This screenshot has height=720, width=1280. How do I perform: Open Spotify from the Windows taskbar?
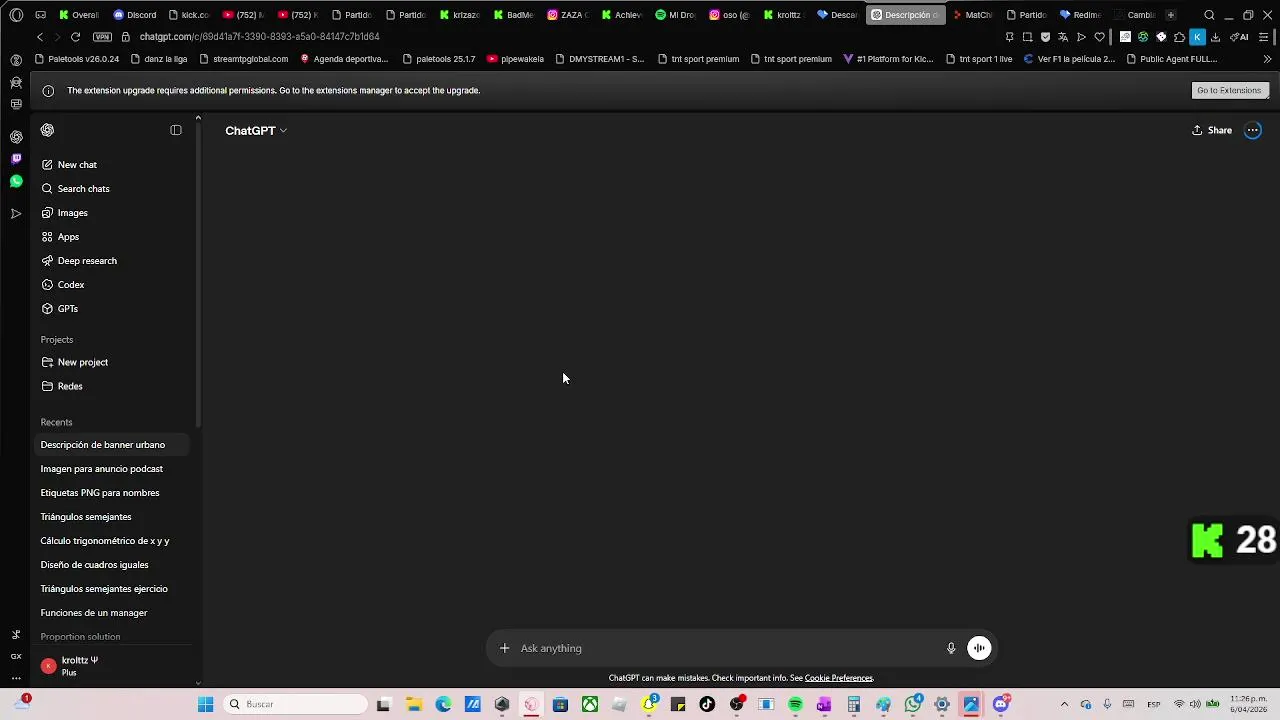click(x=795, y=704)
